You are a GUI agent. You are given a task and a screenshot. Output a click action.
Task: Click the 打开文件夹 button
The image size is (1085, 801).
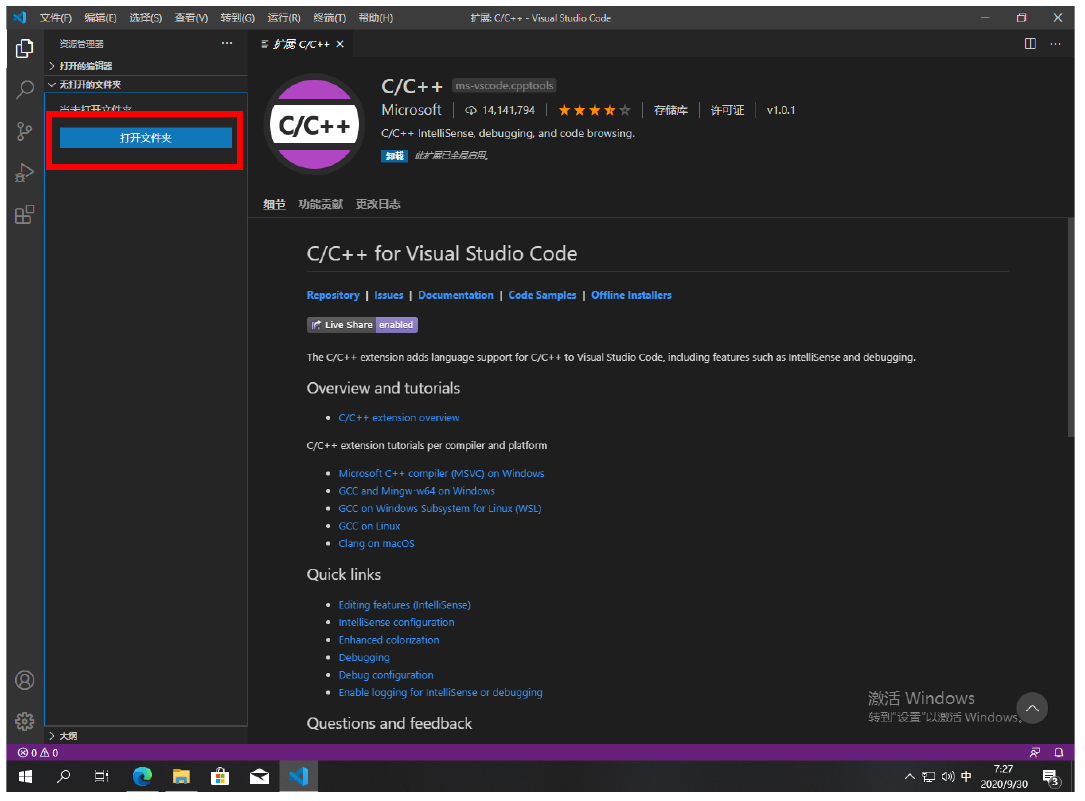pos(146,138)
